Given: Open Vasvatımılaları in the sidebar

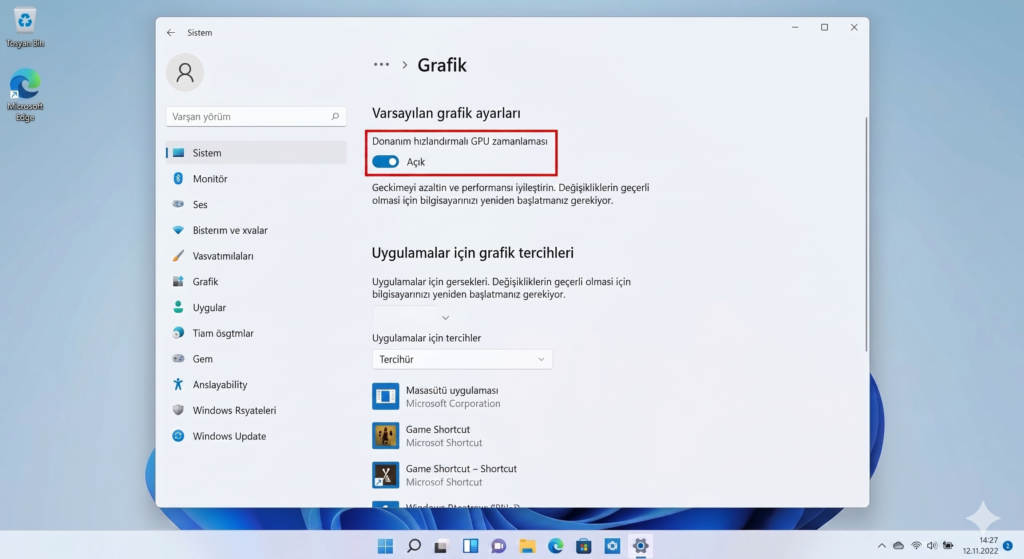Looking at the screenshot, I should [x=256, y=256].
